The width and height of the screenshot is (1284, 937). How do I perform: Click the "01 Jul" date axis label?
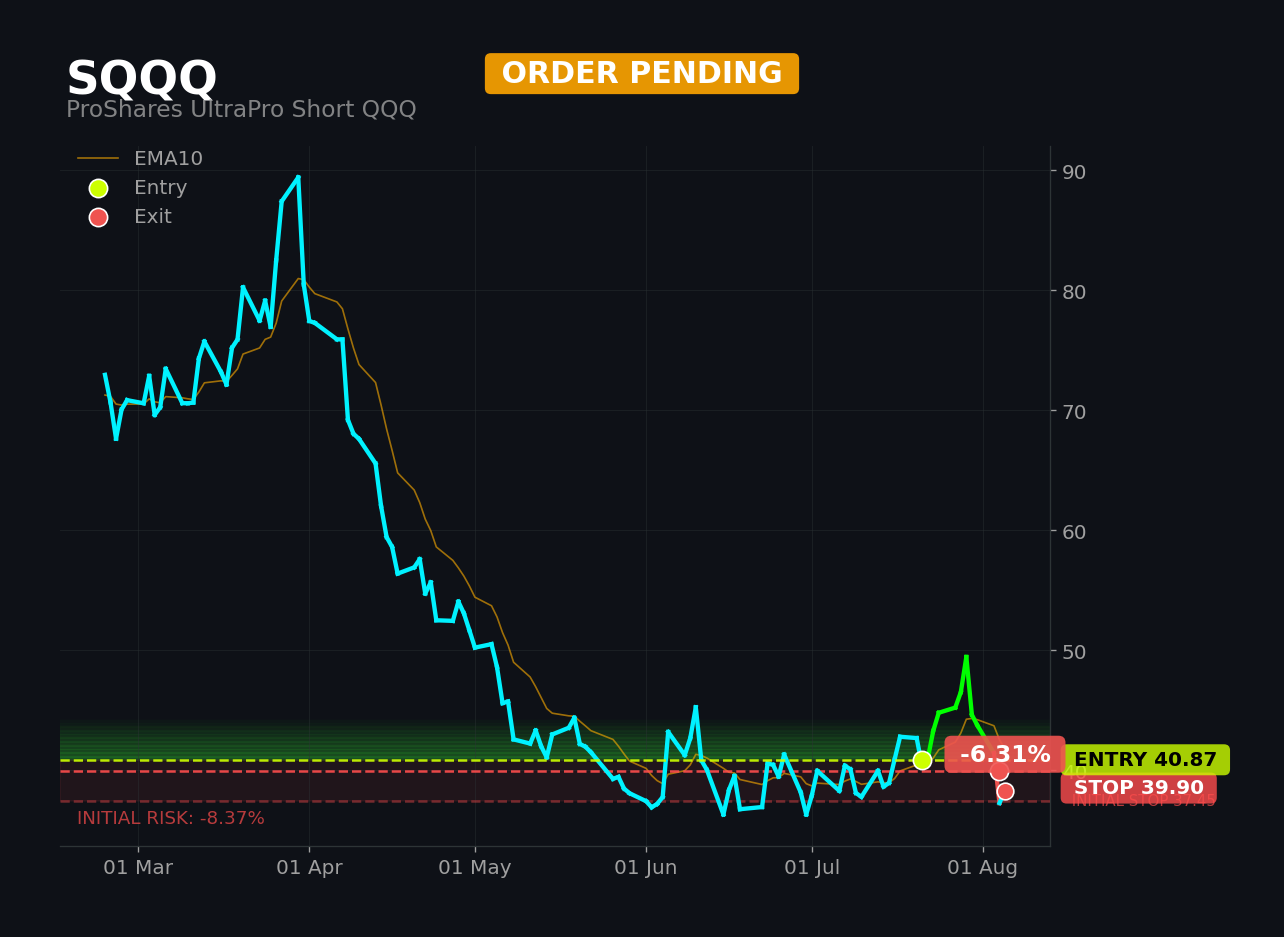[x=812, y=868]
